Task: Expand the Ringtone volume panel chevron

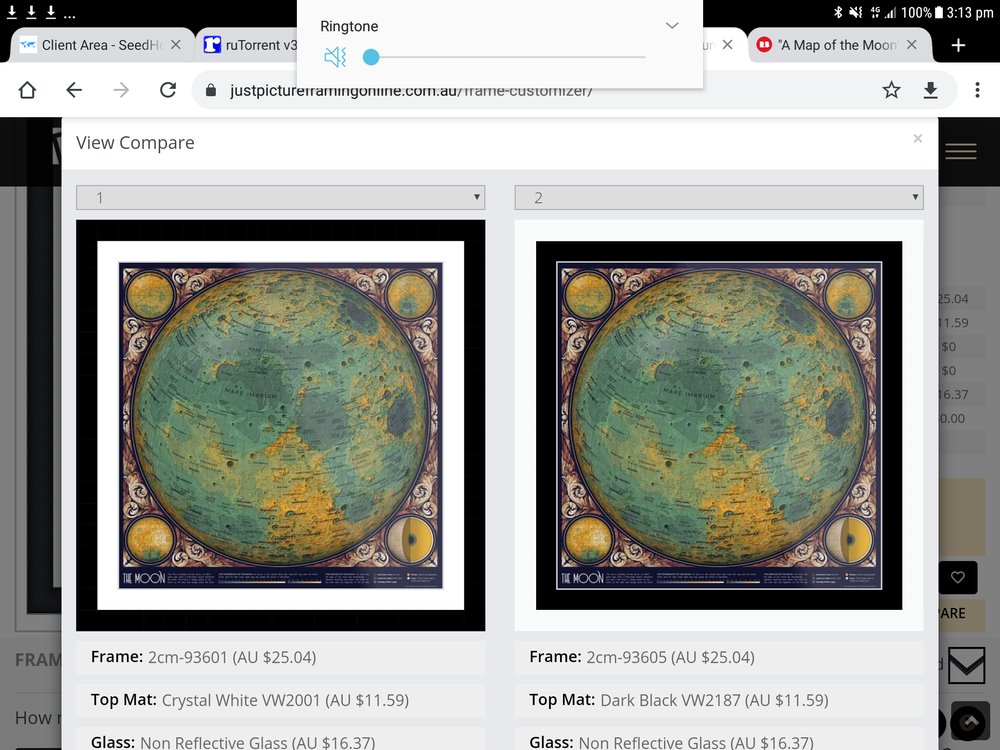Action: coord(672,26)
